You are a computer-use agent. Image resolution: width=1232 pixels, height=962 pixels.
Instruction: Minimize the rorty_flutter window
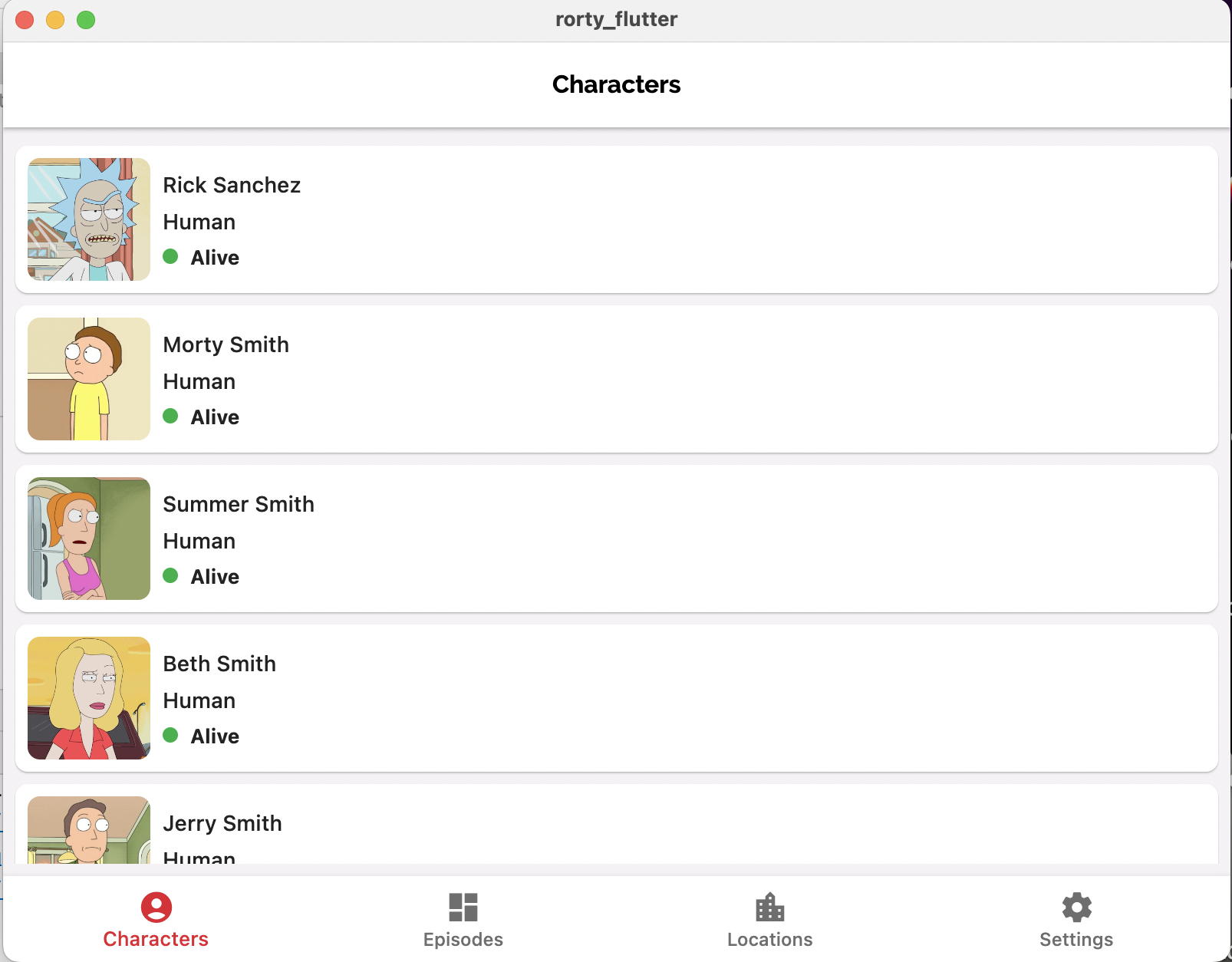pyautogui.click(x=55, y=20)
